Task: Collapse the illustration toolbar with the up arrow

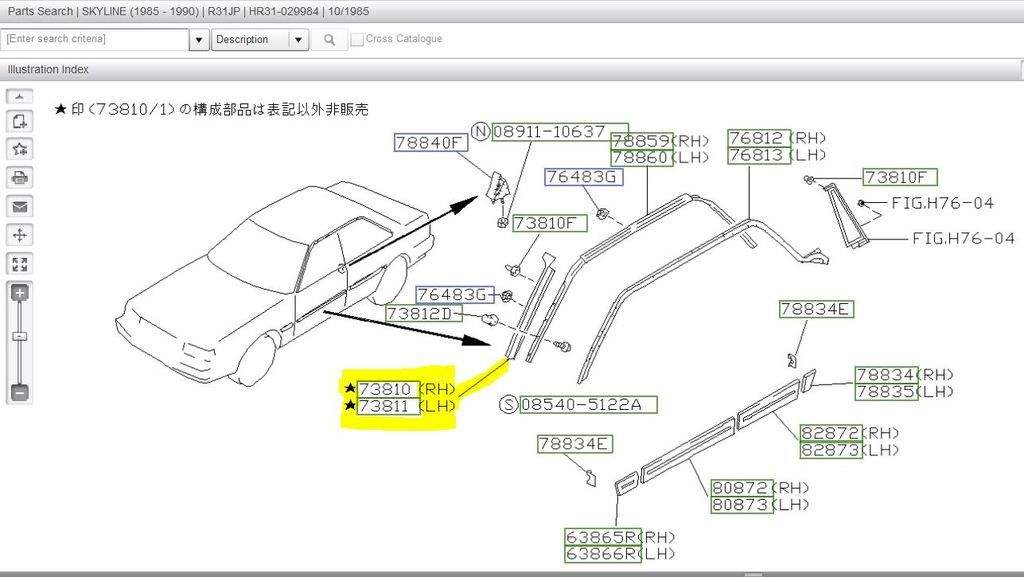Action: [x=20, y=97]
